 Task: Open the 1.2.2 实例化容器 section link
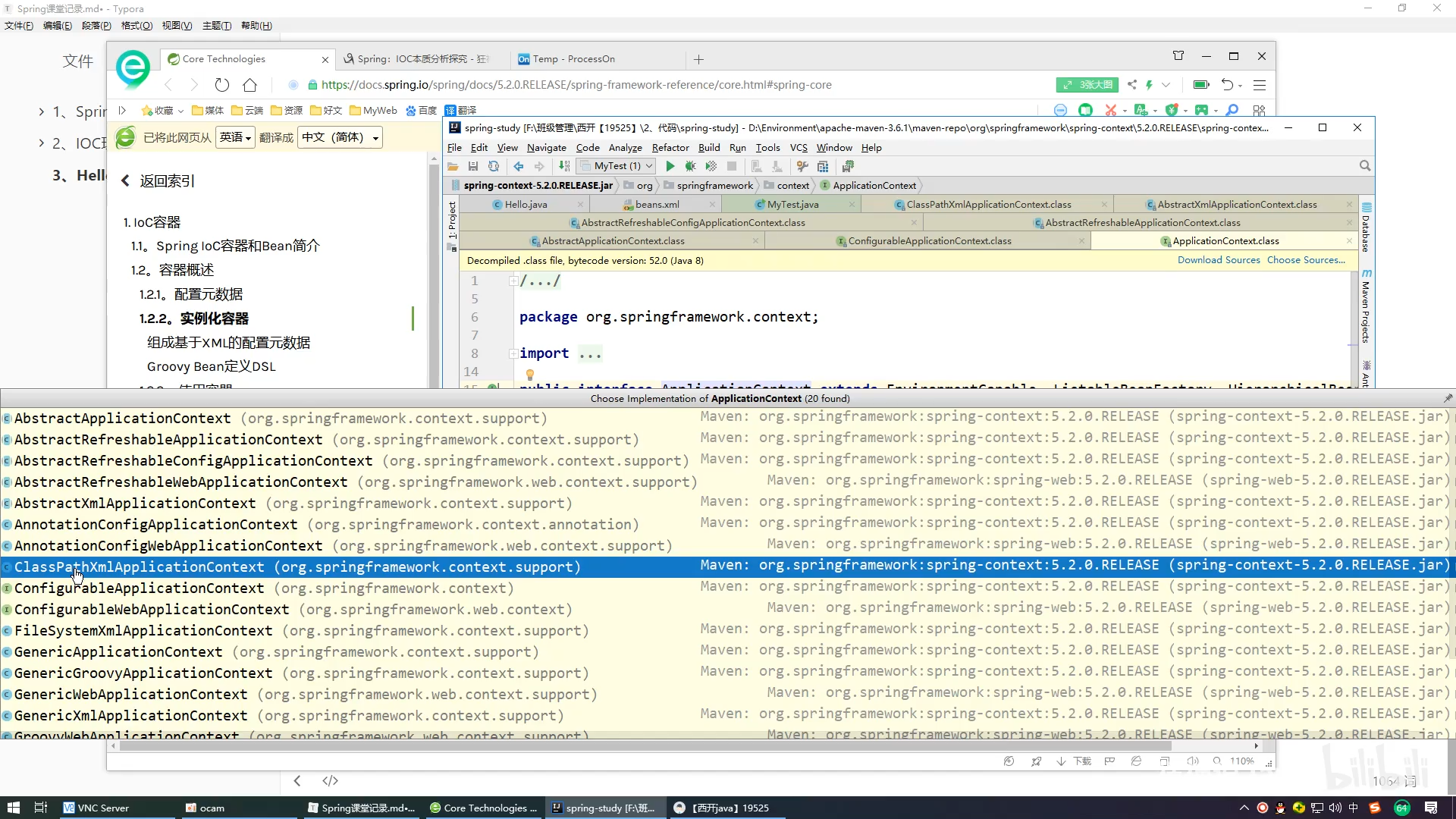(x=193, y=318)
